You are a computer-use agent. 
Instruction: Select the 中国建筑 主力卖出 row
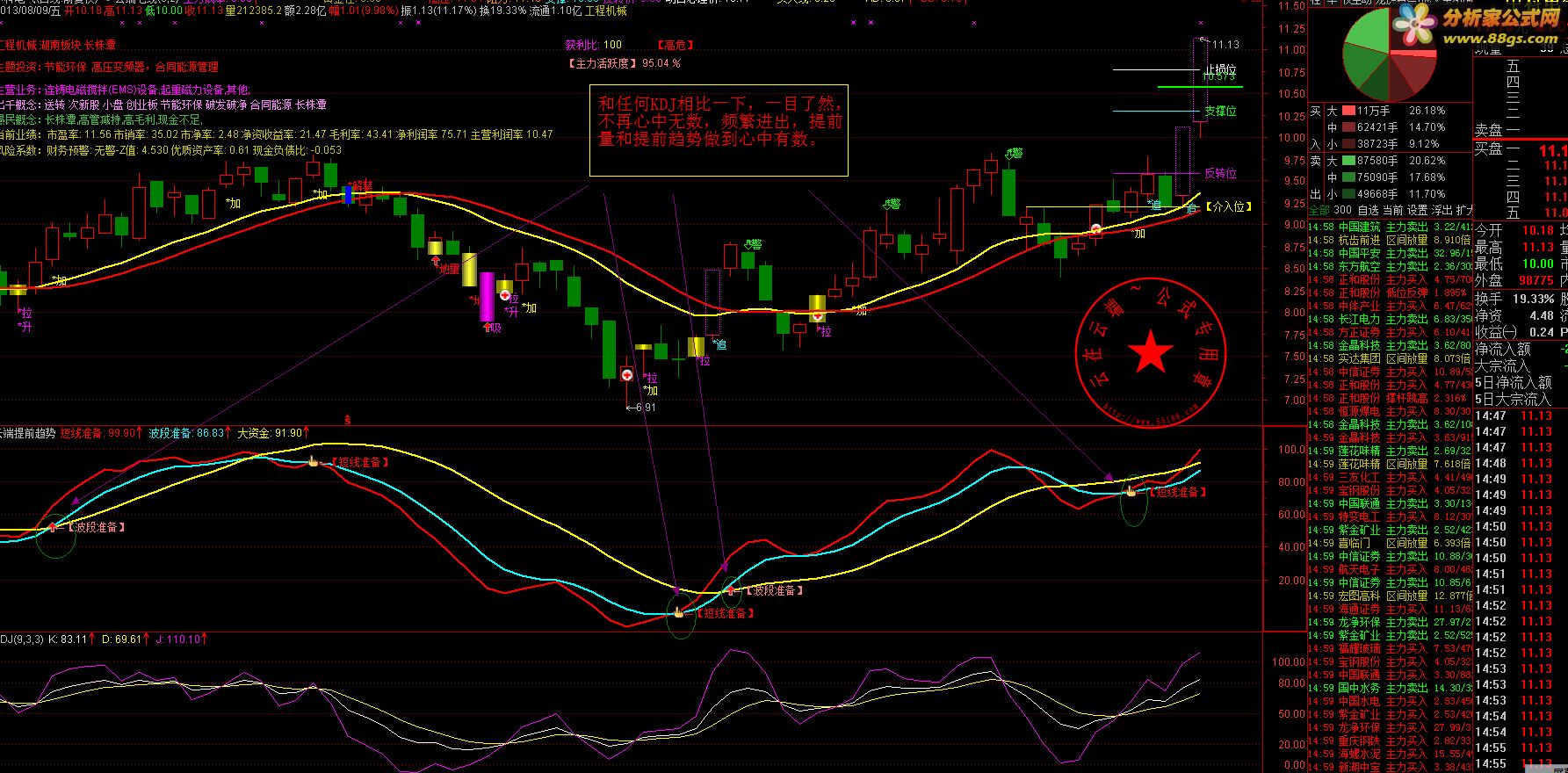point(1390,227)
